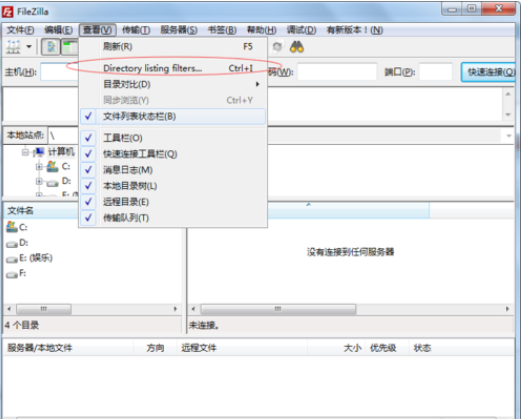The image size is (532, 419).
Task: Click the 远程文件 queue column header
Action: (x=242, y=348)
